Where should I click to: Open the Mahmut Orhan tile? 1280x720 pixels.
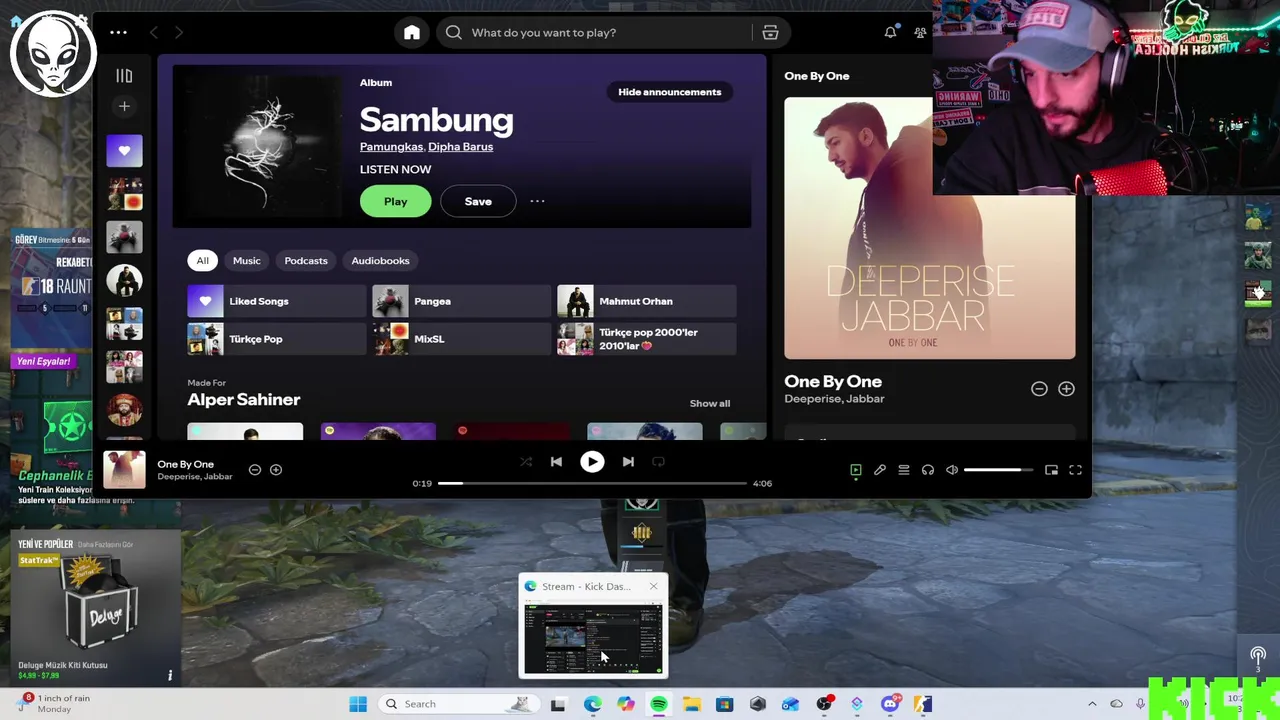(x=646, y=301)
